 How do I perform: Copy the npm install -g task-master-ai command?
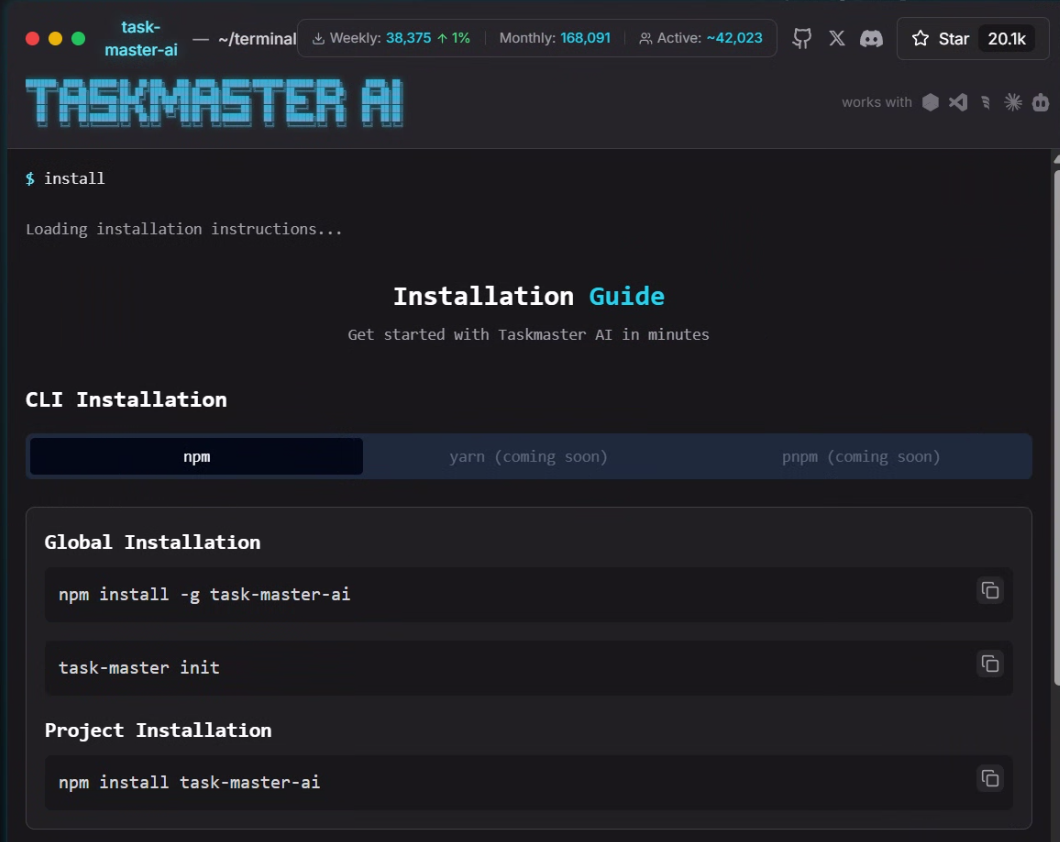[x=990, y=591]
